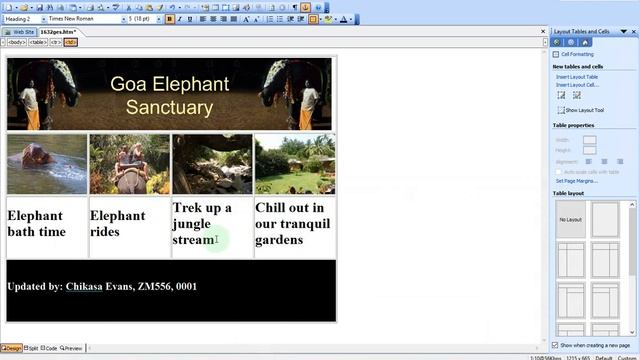Toggle the Show Layer Anchors button
The image size is (640, 360).
click(306, 7)
